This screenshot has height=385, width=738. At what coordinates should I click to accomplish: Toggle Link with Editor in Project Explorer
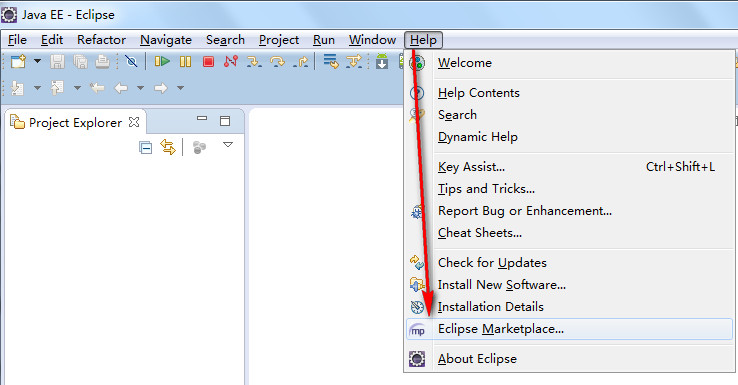point(168,147)
